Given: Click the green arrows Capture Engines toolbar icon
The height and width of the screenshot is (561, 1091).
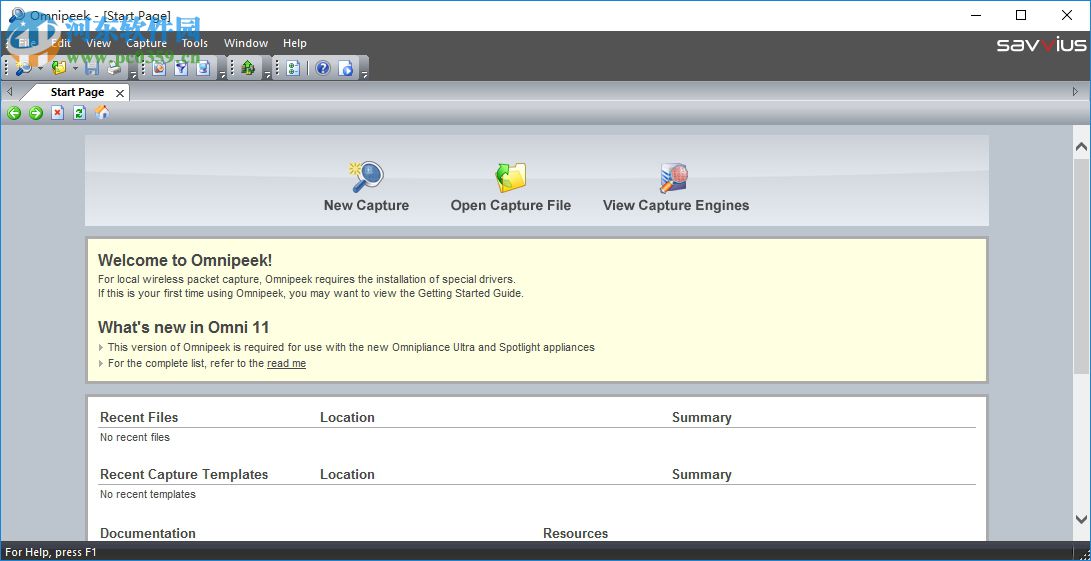Looking at the screenshot, I should coord(248,68).
